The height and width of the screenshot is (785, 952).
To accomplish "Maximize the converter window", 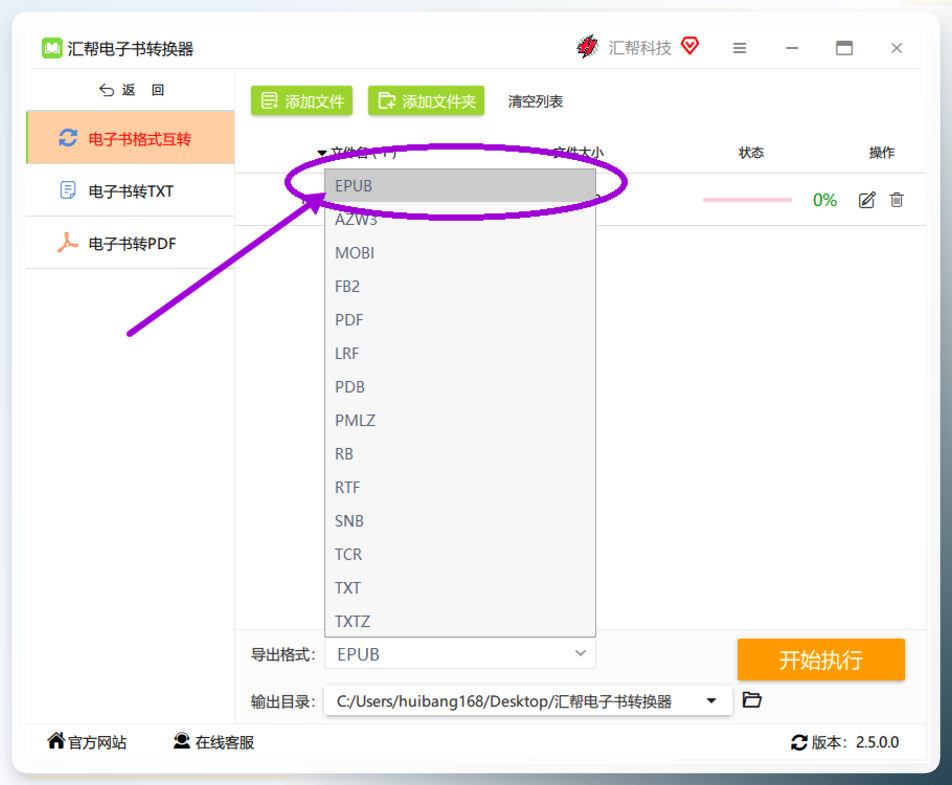I will (x=844, y=48).
